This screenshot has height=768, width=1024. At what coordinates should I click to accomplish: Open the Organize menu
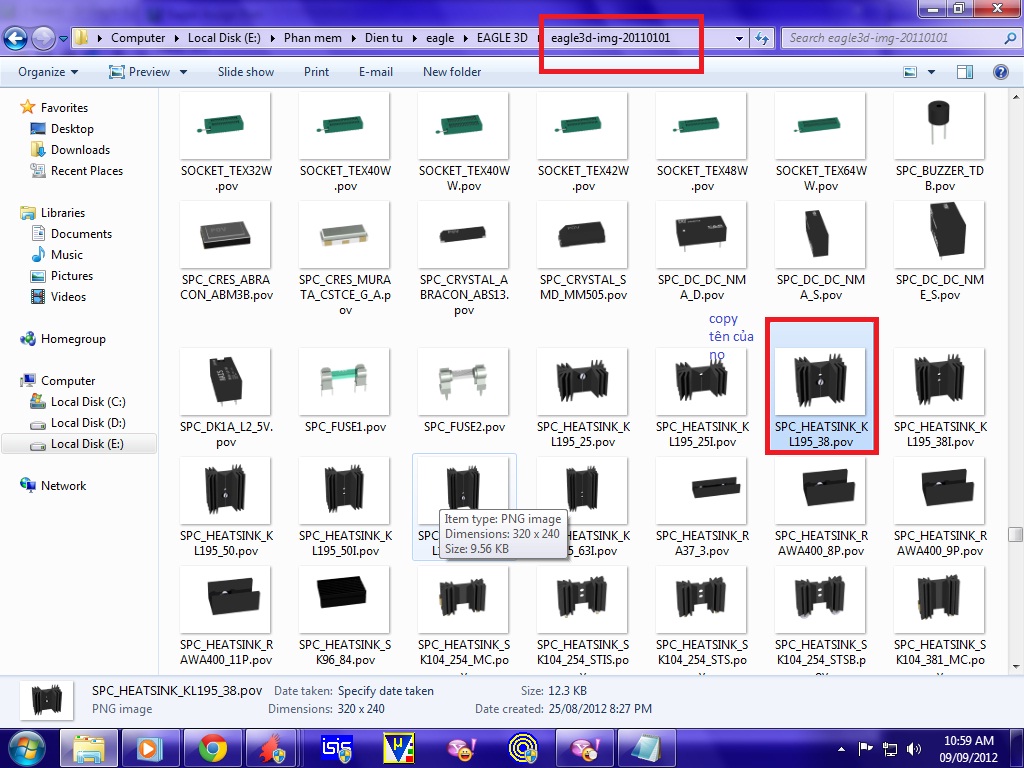click(x=48, y=72)
